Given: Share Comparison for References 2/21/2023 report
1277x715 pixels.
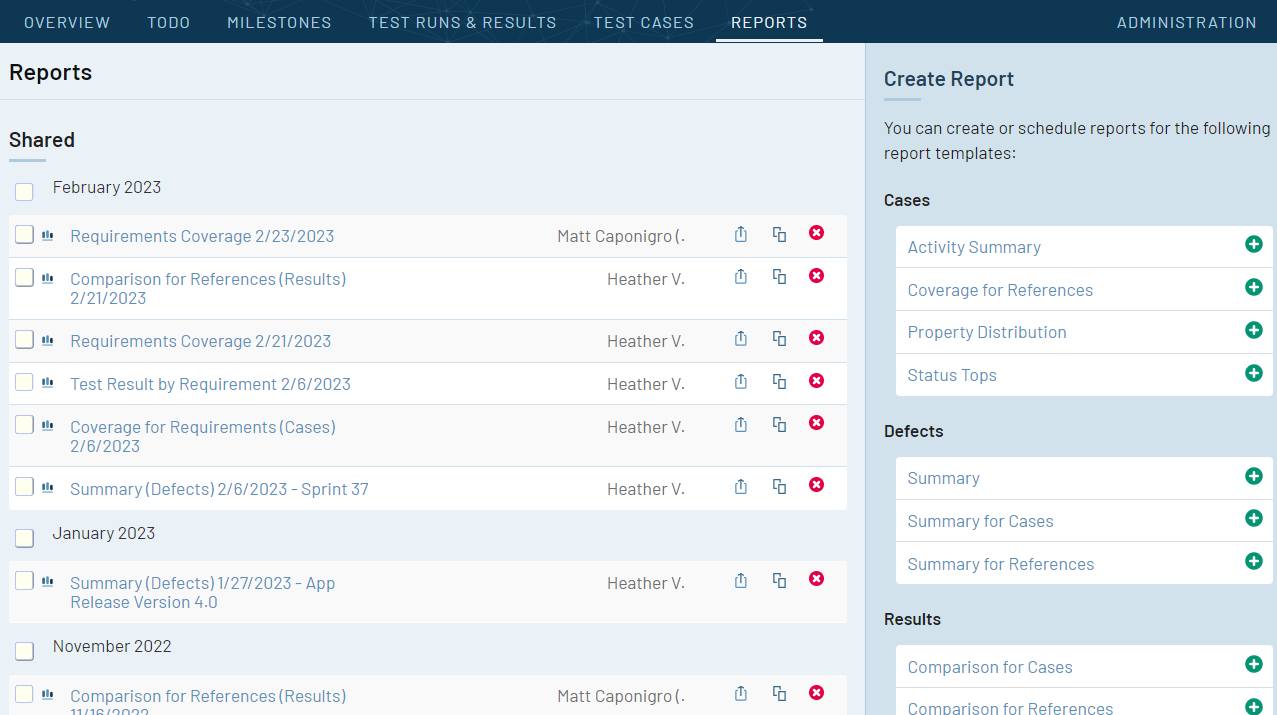Looking at the screenshot, I should point(741,277).
